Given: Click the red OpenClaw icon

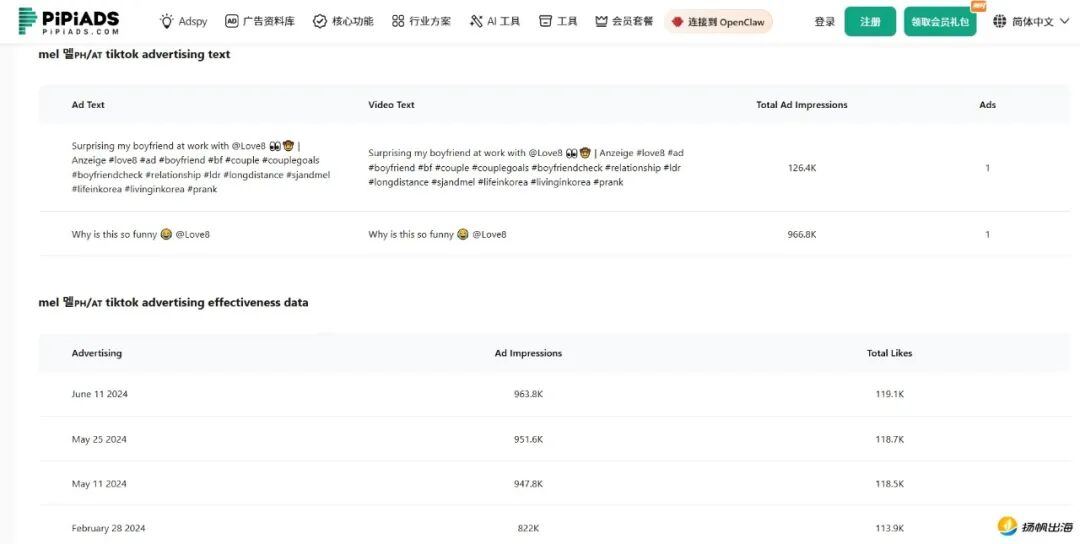Looking at the screenshot, I should (x=678, y=22).
